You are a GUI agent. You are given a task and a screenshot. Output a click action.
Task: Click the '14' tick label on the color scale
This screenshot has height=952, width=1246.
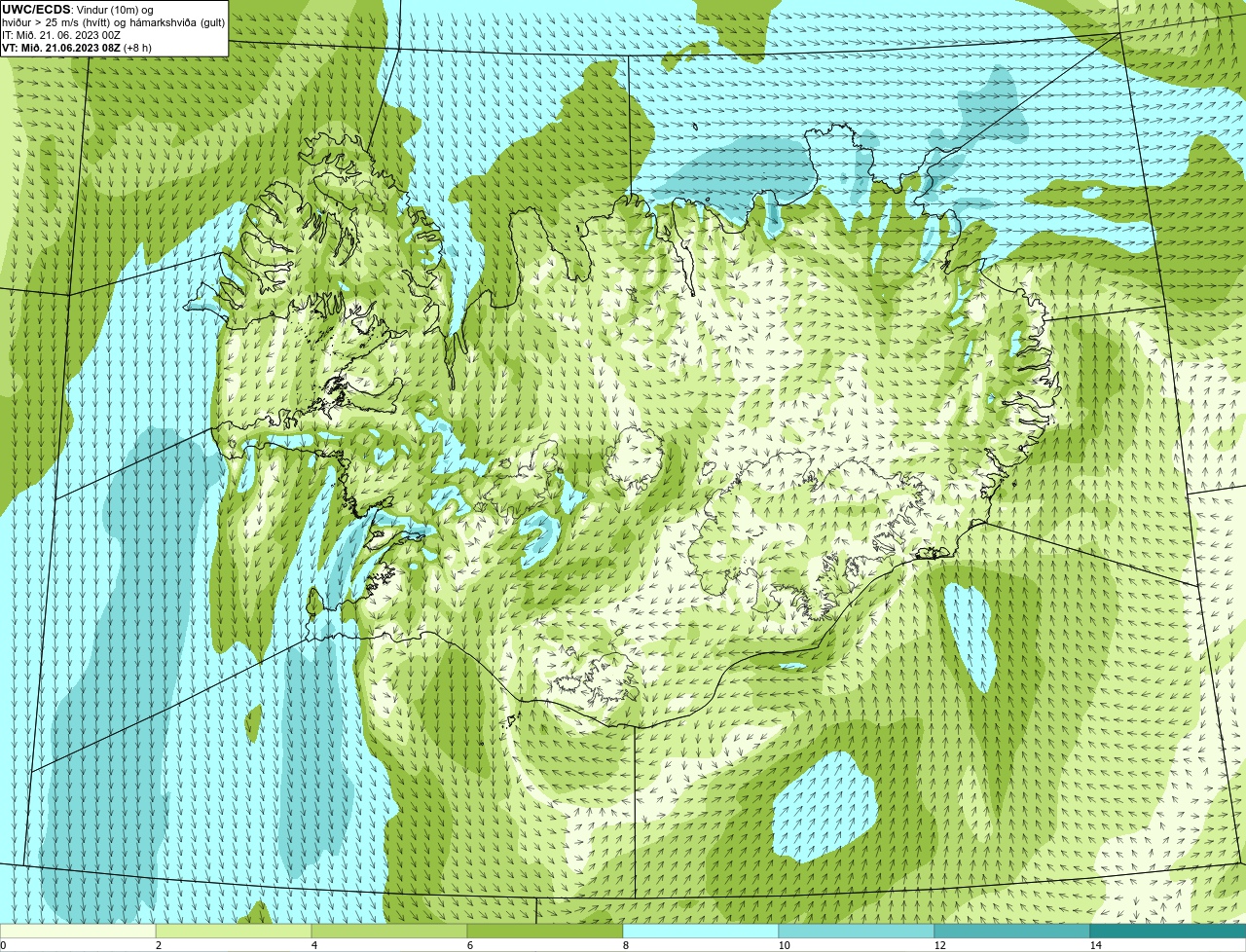[x=1095, y=945]
